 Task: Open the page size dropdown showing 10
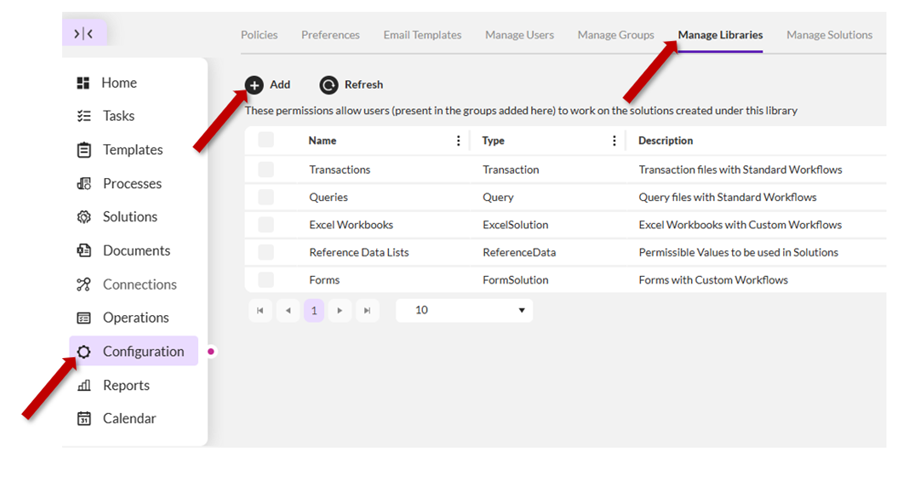point(464,311)
